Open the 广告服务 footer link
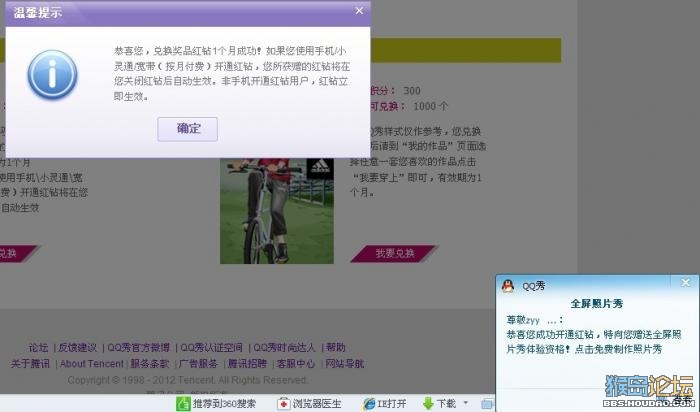700x412 pixels. tap(198, 364)
